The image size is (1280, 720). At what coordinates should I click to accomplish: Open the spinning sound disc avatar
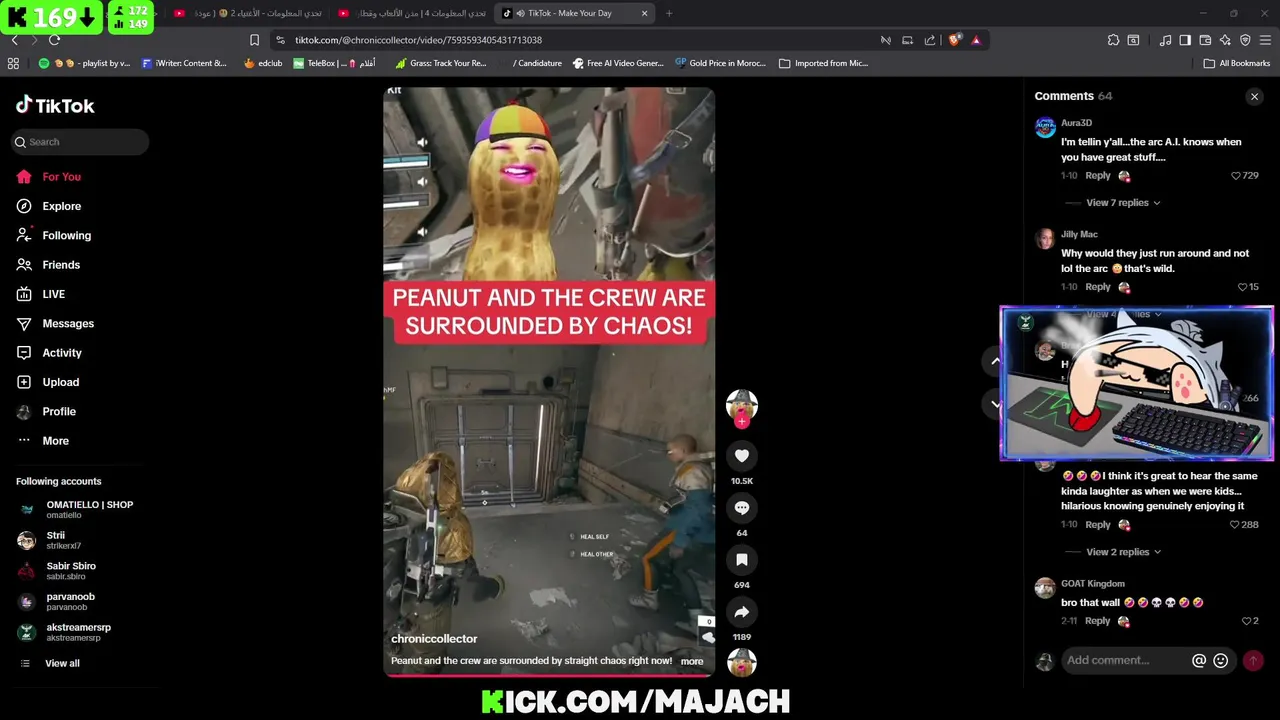tap(742, 662)
